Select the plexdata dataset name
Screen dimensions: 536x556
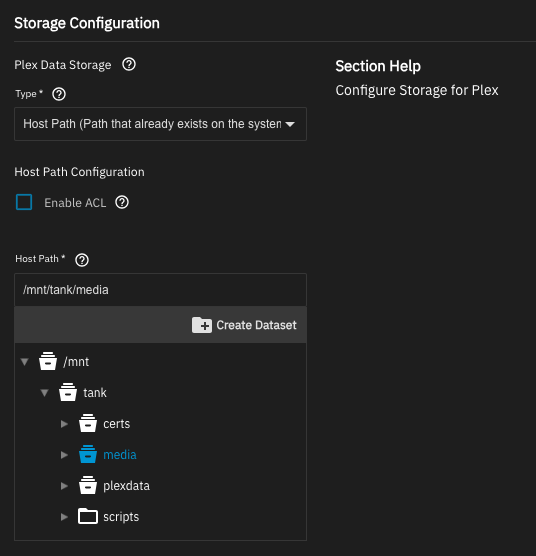127,486
